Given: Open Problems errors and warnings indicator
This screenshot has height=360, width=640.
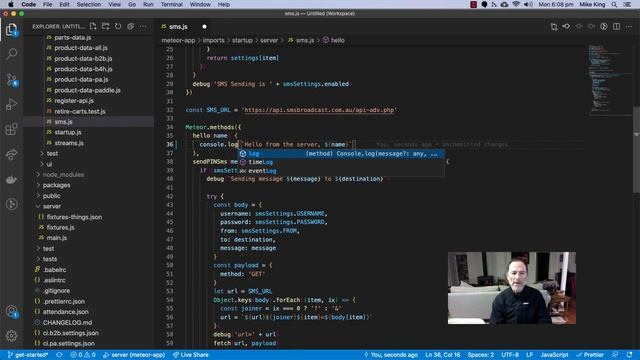Looking at the screenshot, I should point(83,355).
